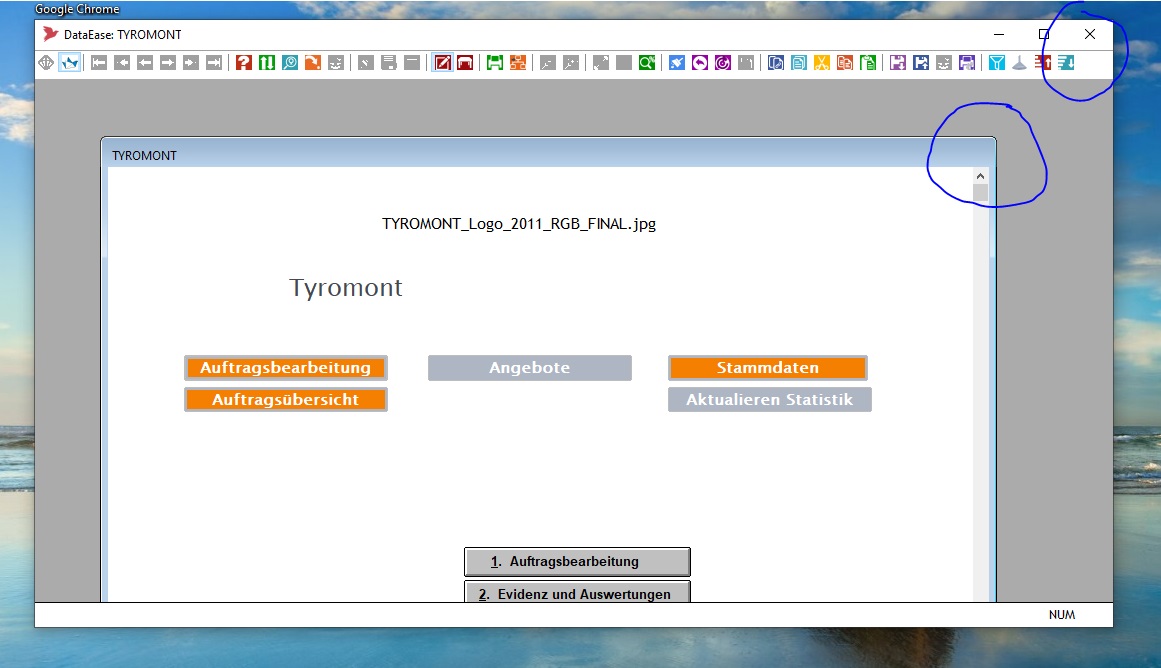The image size is (1161, 668).
Task: Click the green magnifier icon
Action: [647, 63]
